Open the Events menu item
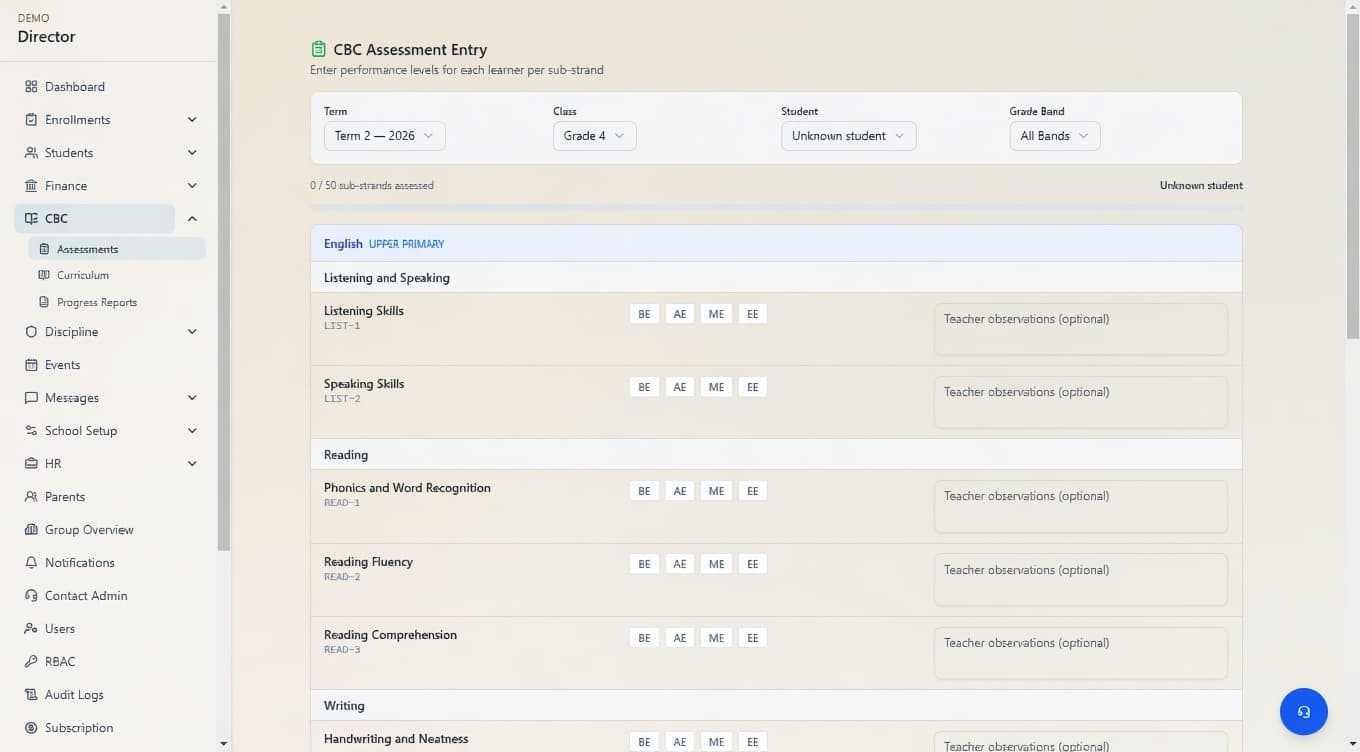The image size is (1360, 752). pyautogui.click(x=110, y=365)
